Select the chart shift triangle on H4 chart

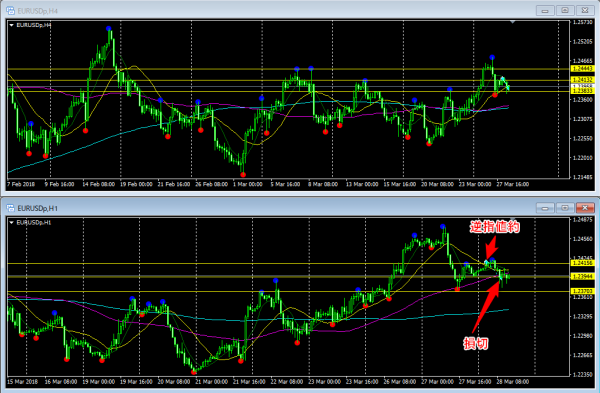[x=512, y=22]
